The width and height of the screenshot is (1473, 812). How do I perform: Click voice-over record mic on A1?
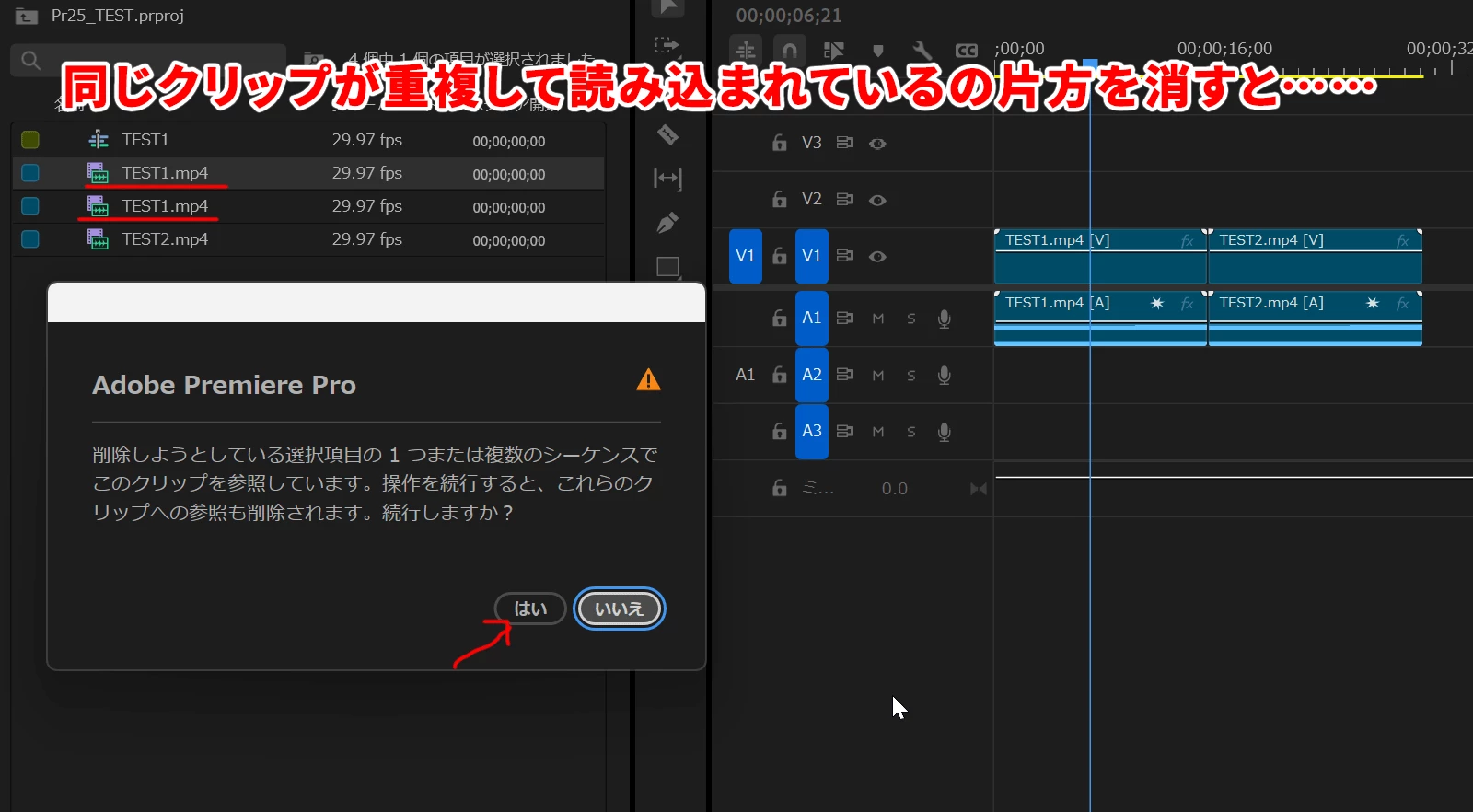tap(944, 319)
